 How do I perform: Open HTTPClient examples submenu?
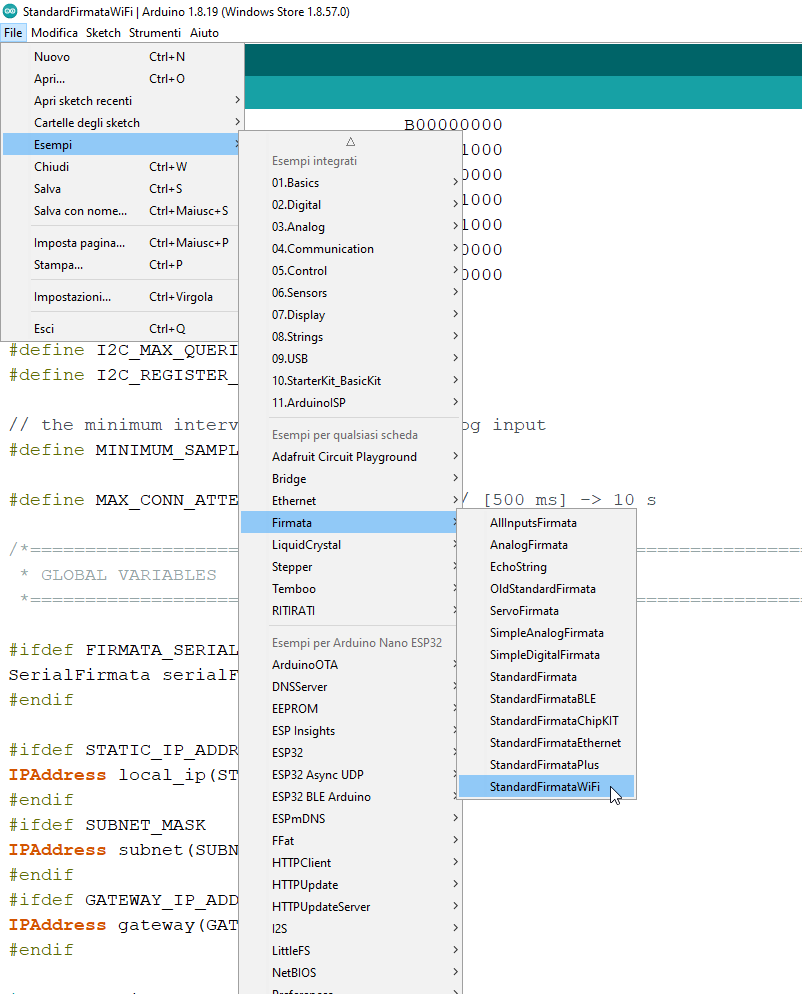pyautogui.click(x=351, y=863)
